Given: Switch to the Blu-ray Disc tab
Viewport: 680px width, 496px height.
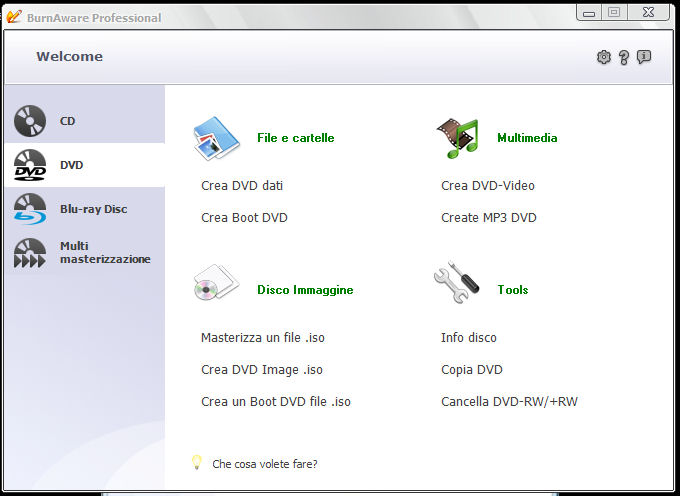Looking at the screenshot, I should coord(94,209).
